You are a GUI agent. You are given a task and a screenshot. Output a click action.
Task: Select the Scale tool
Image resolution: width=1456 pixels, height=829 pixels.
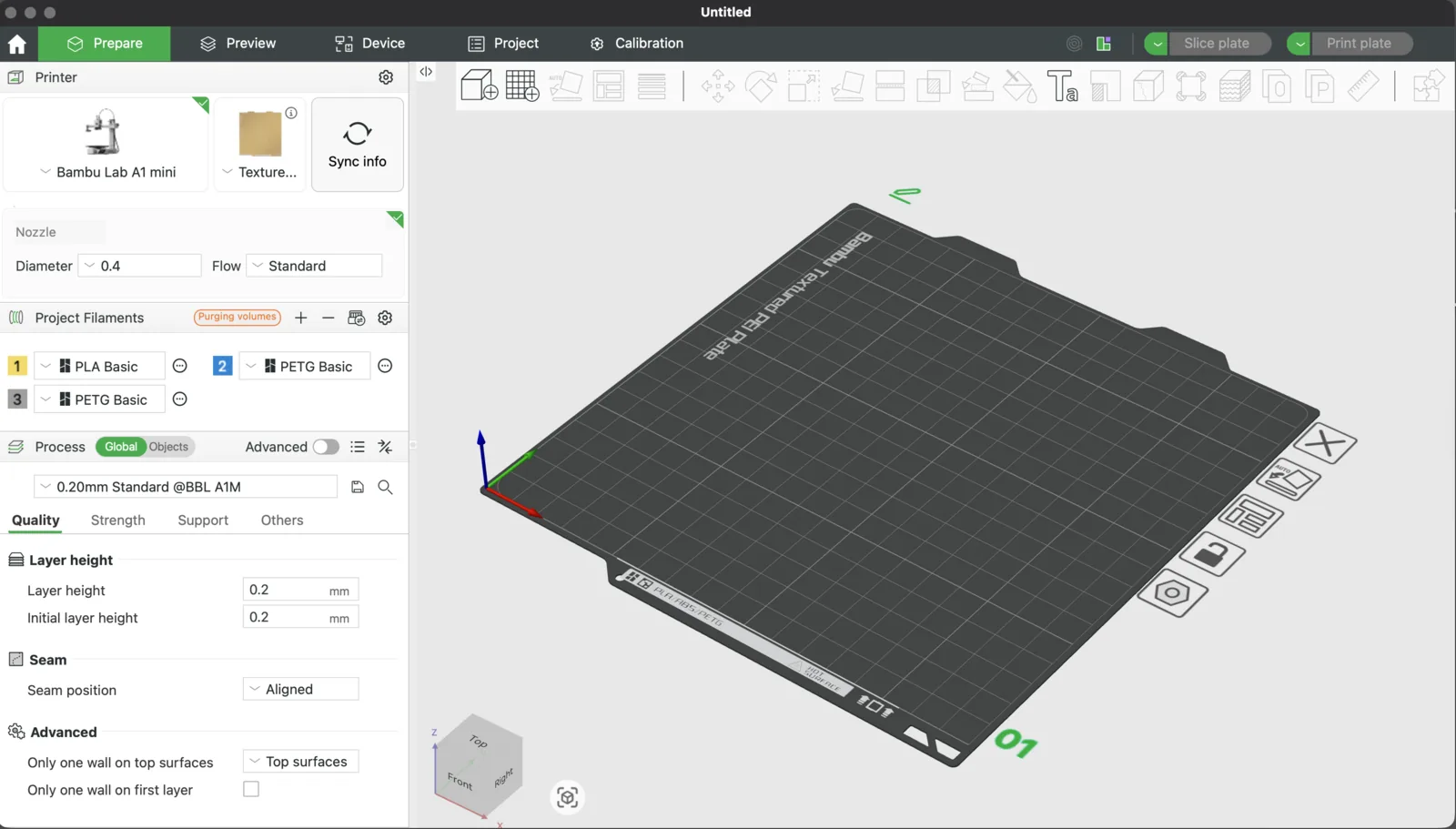tap(803, 86)
